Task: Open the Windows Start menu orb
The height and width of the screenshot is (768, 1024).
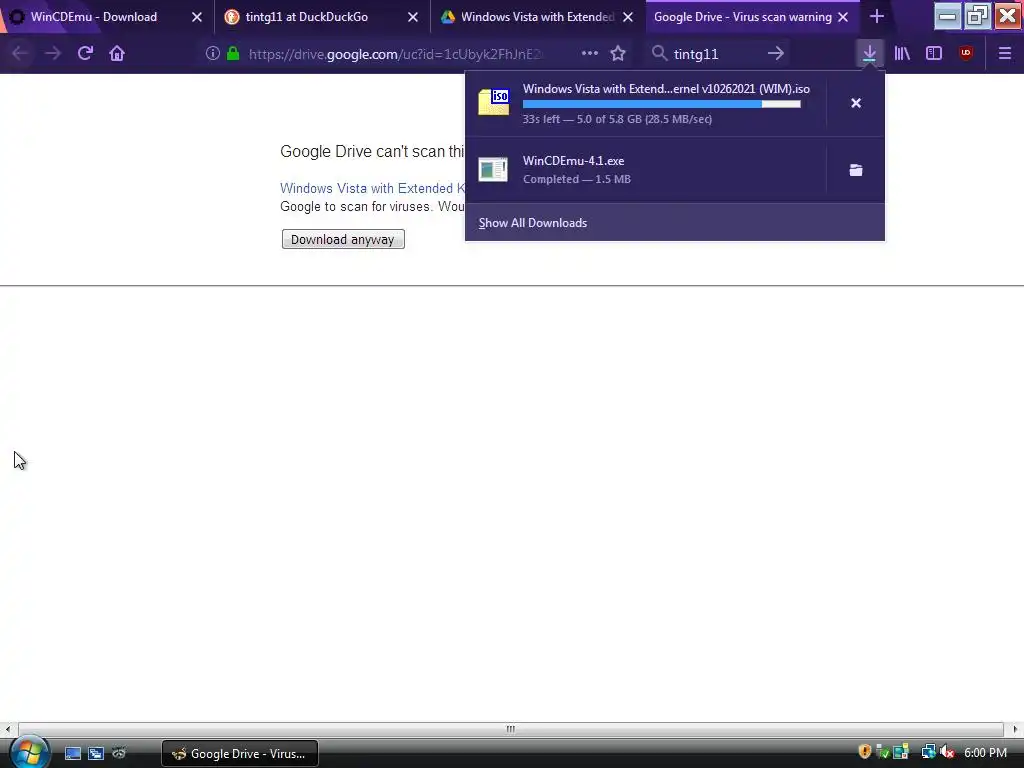Action: tap(29, 752)
